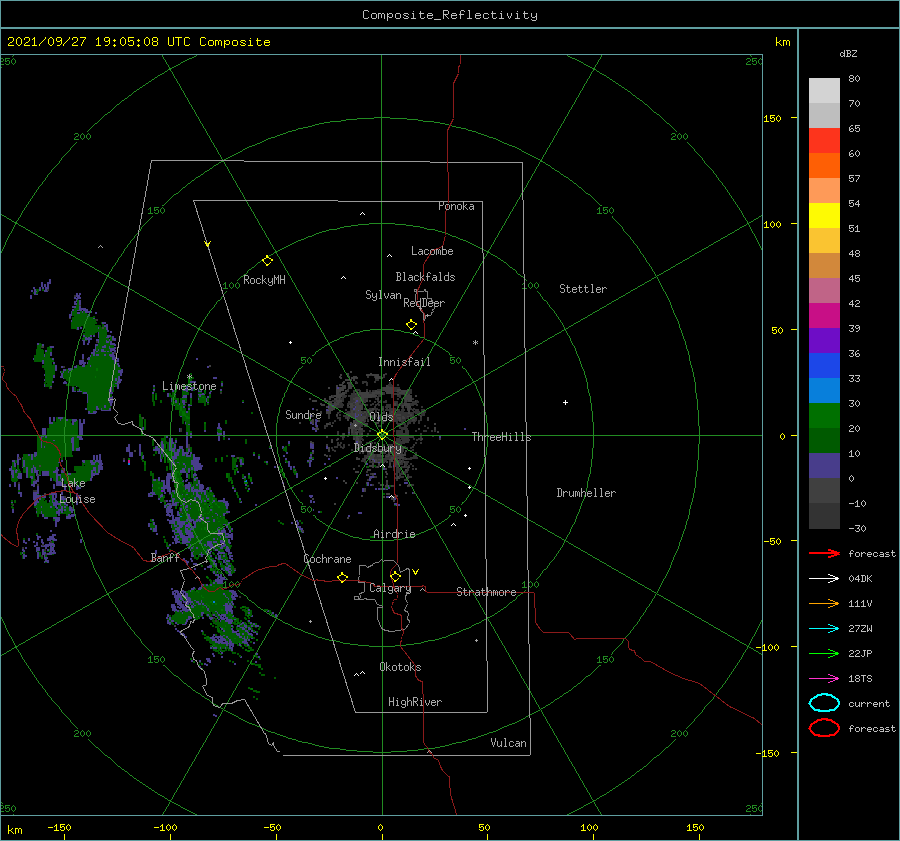This screenshot has width=900, height=841.
Task: Click the Olds town label
Action: click(381, 417)
